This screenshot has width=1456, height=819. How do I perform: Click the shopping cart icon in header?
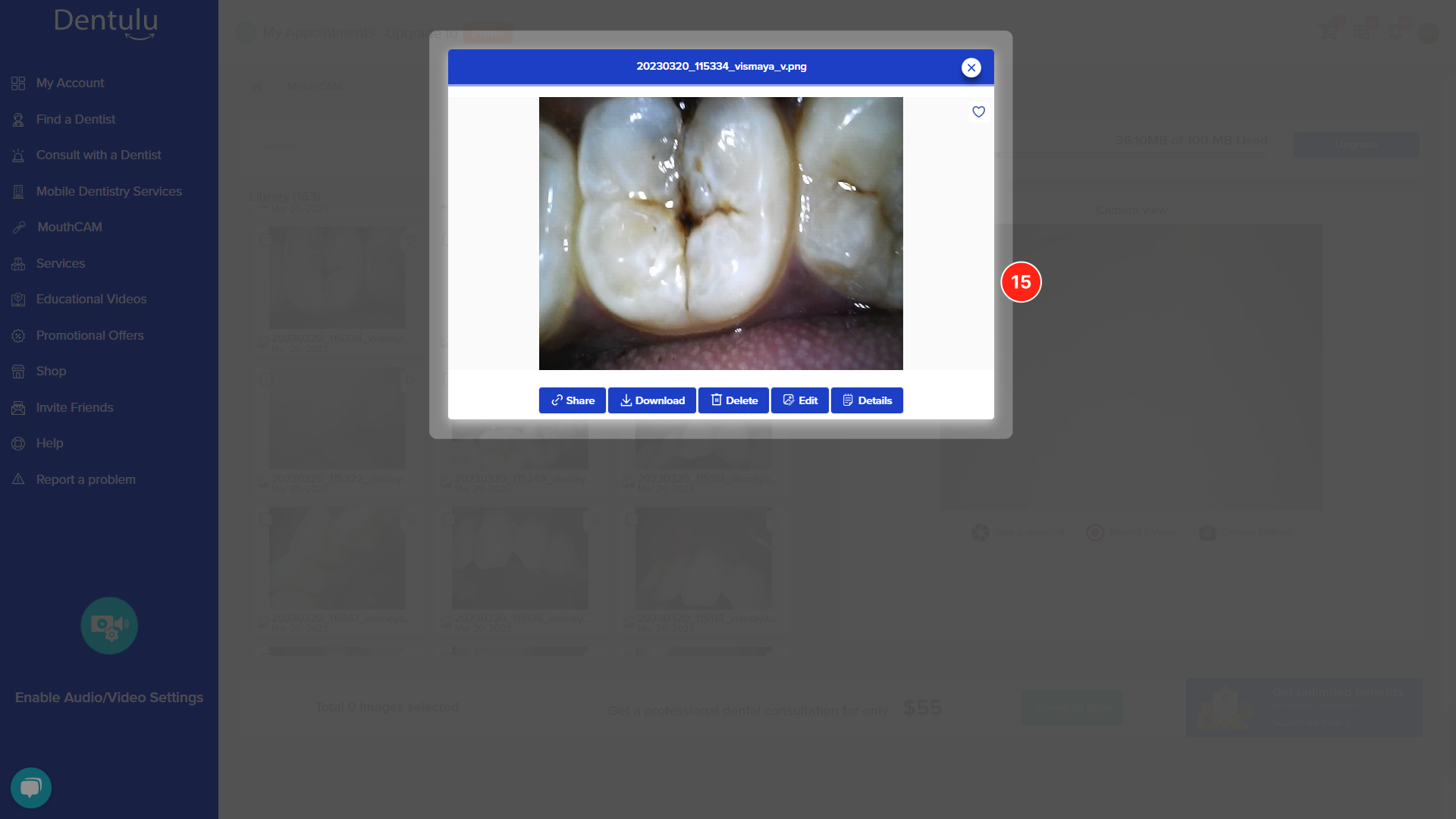1329,33
